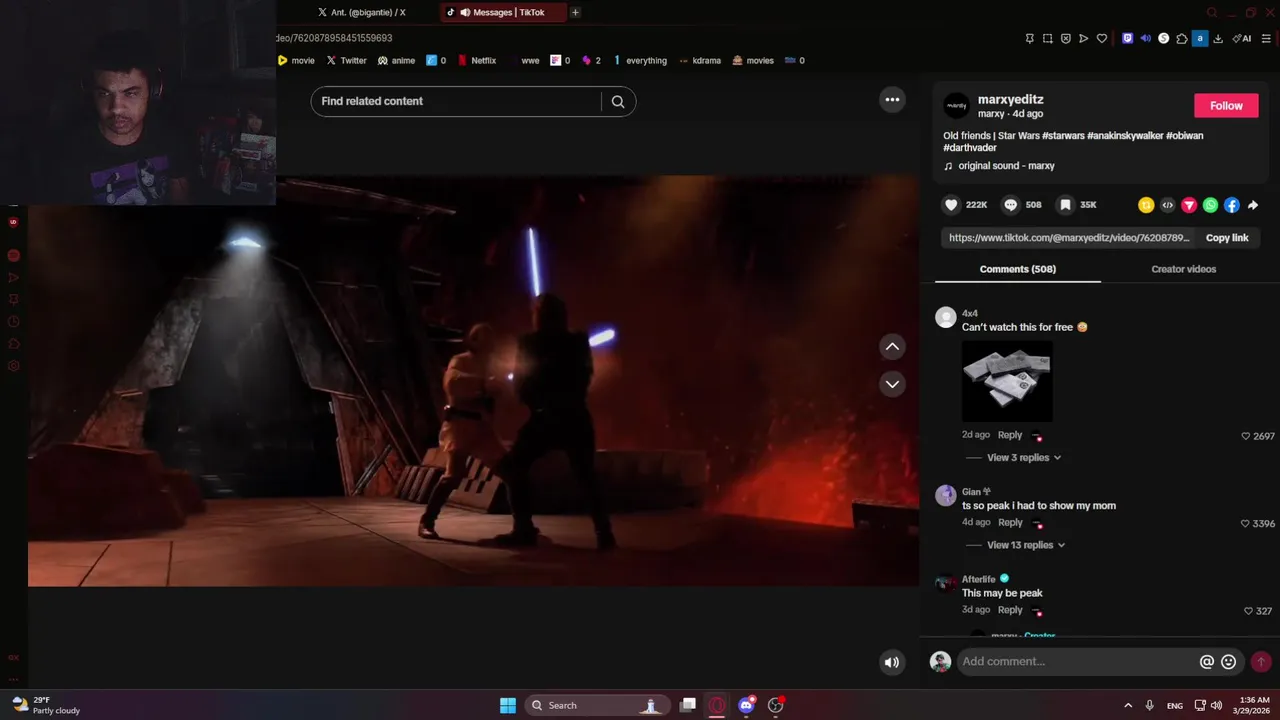Open the weather widget showing 29°F
Viewport: 1280px width, 720px height.
46,705
